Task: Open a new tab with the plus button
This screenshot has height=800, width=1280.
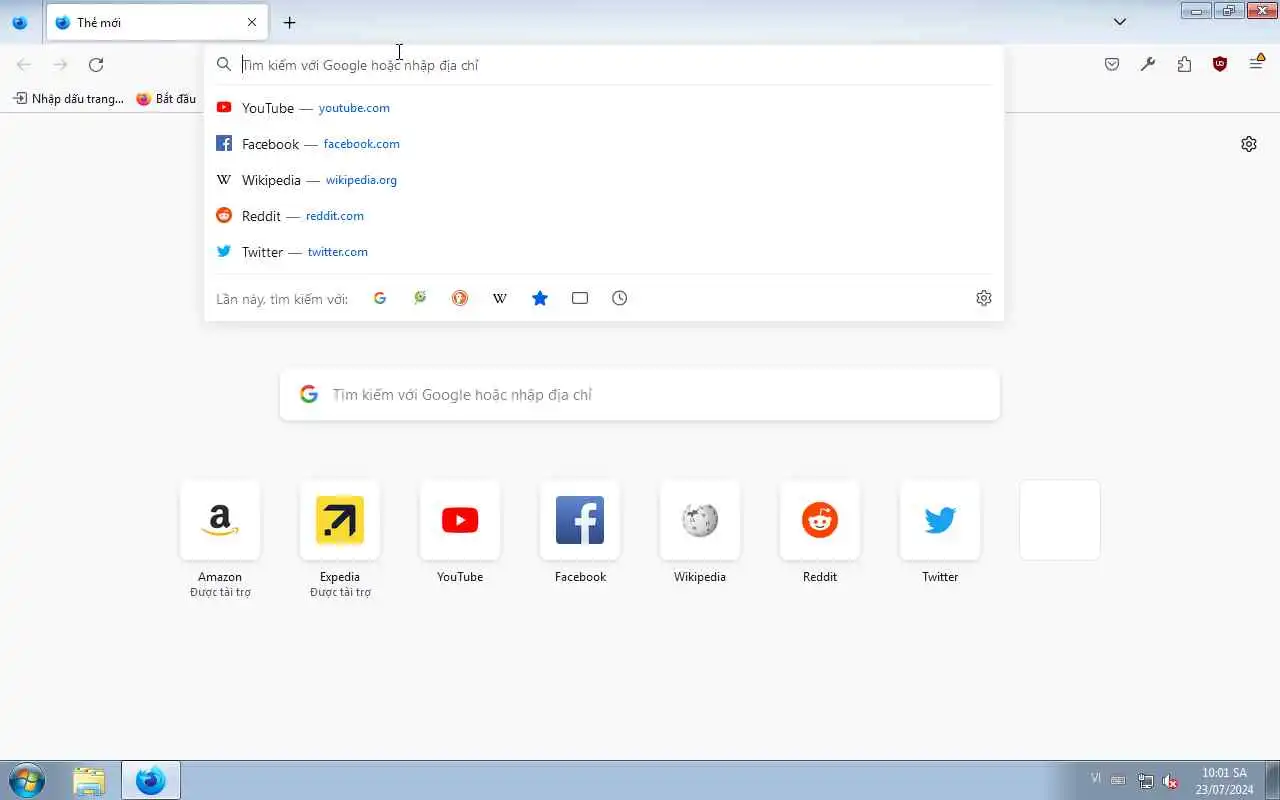Action: click(x=289, y=22)
